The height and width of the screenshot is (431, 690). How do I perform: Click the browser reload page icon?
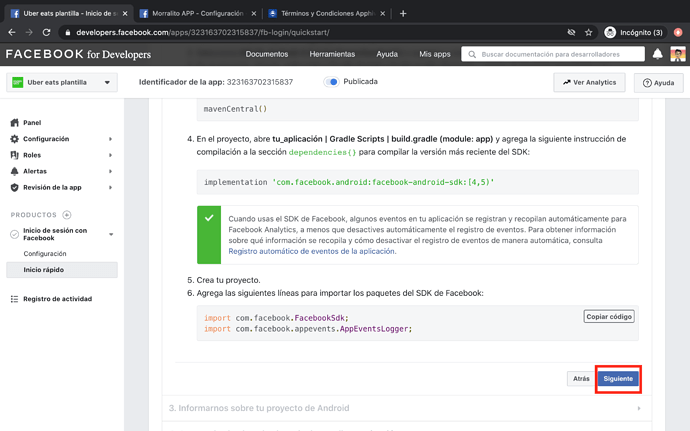(x=46, y=32)
